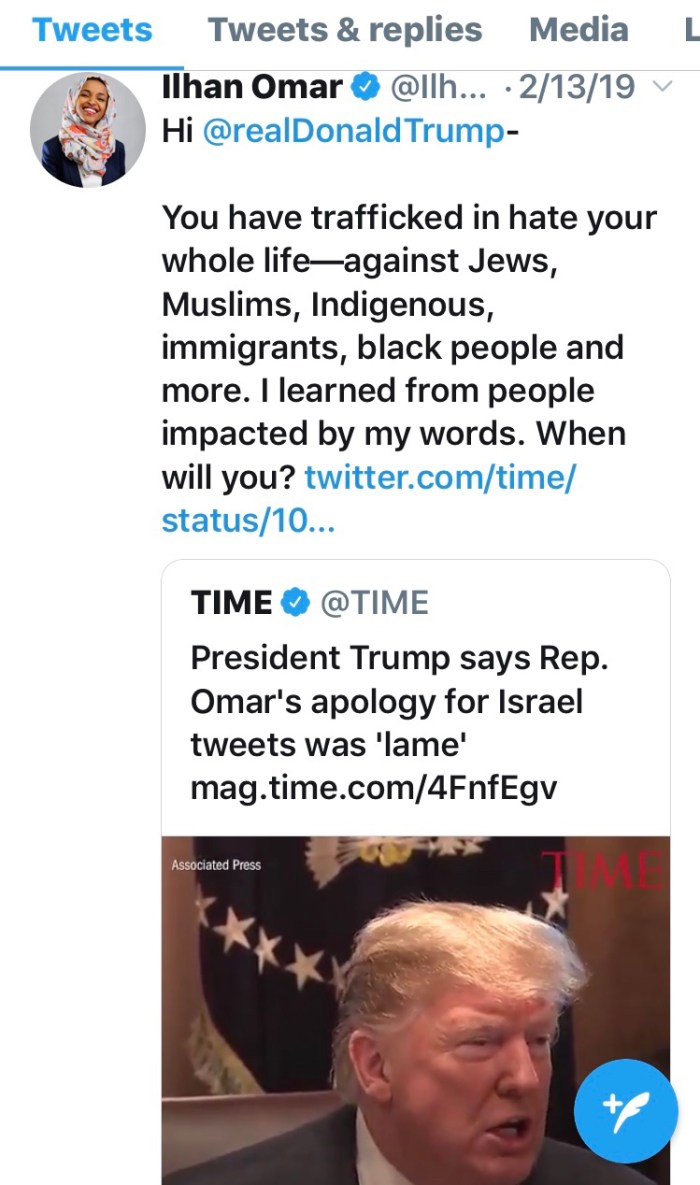
Task: Click the bold TIME account name in quoted tweet
Action: [231, 602]
